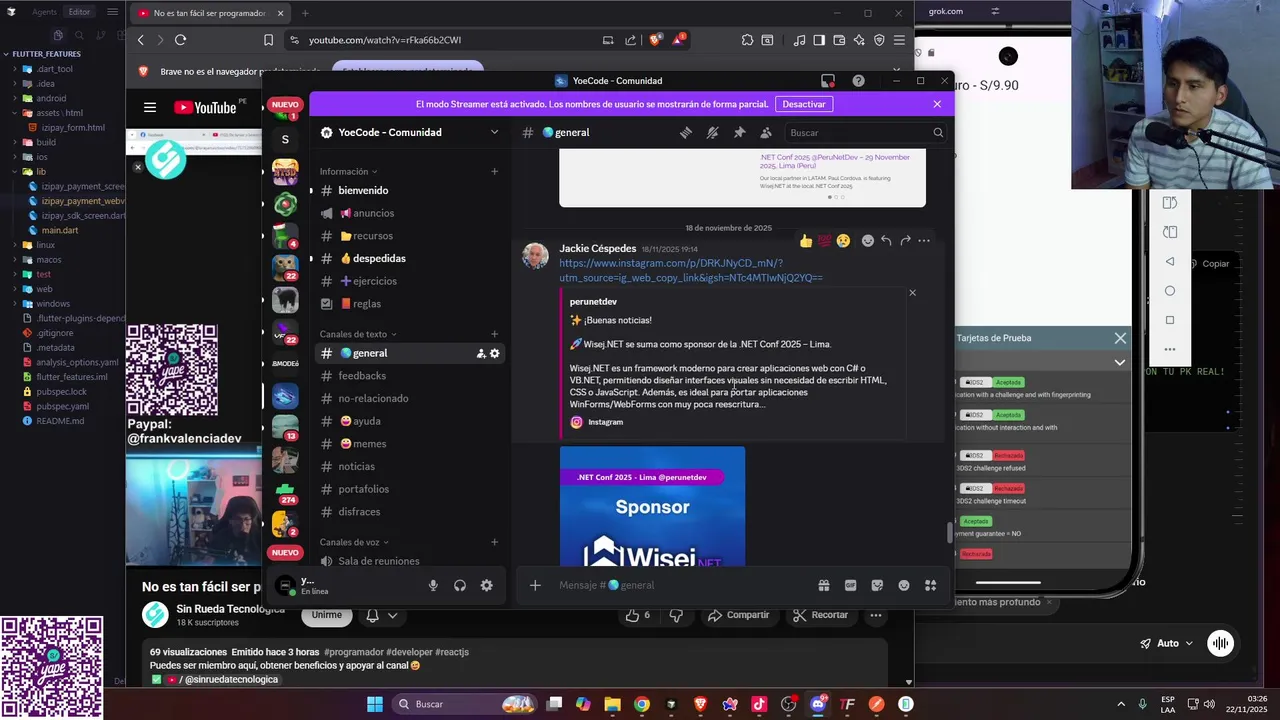React with 100 emoji on Jackie's message
The height and width of the screenshot is (720, 1280).
click(x=825, y=241)
